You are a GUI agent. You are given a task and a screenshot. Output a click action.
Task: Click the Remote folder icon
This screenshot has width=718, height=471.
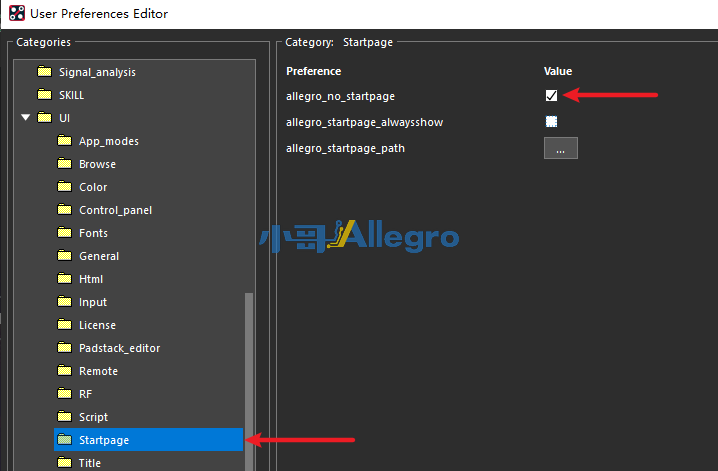tap(65, 370)
